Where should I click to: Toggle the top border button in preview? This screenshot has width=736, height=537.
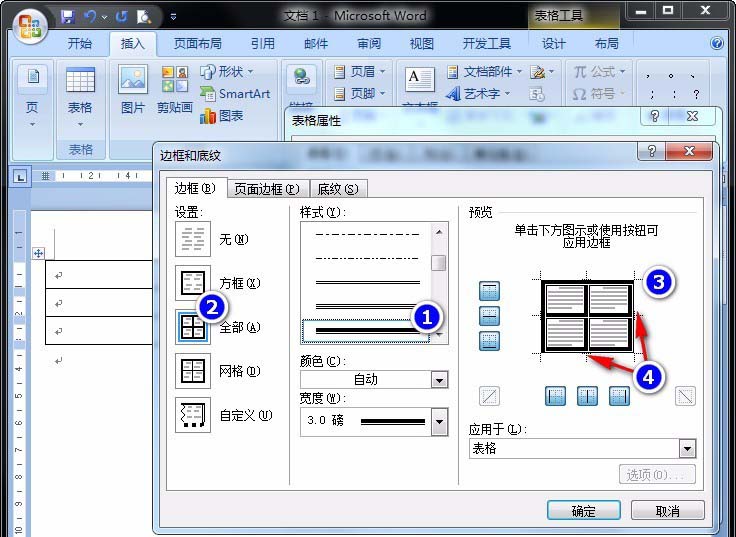(x=490, y=291)
